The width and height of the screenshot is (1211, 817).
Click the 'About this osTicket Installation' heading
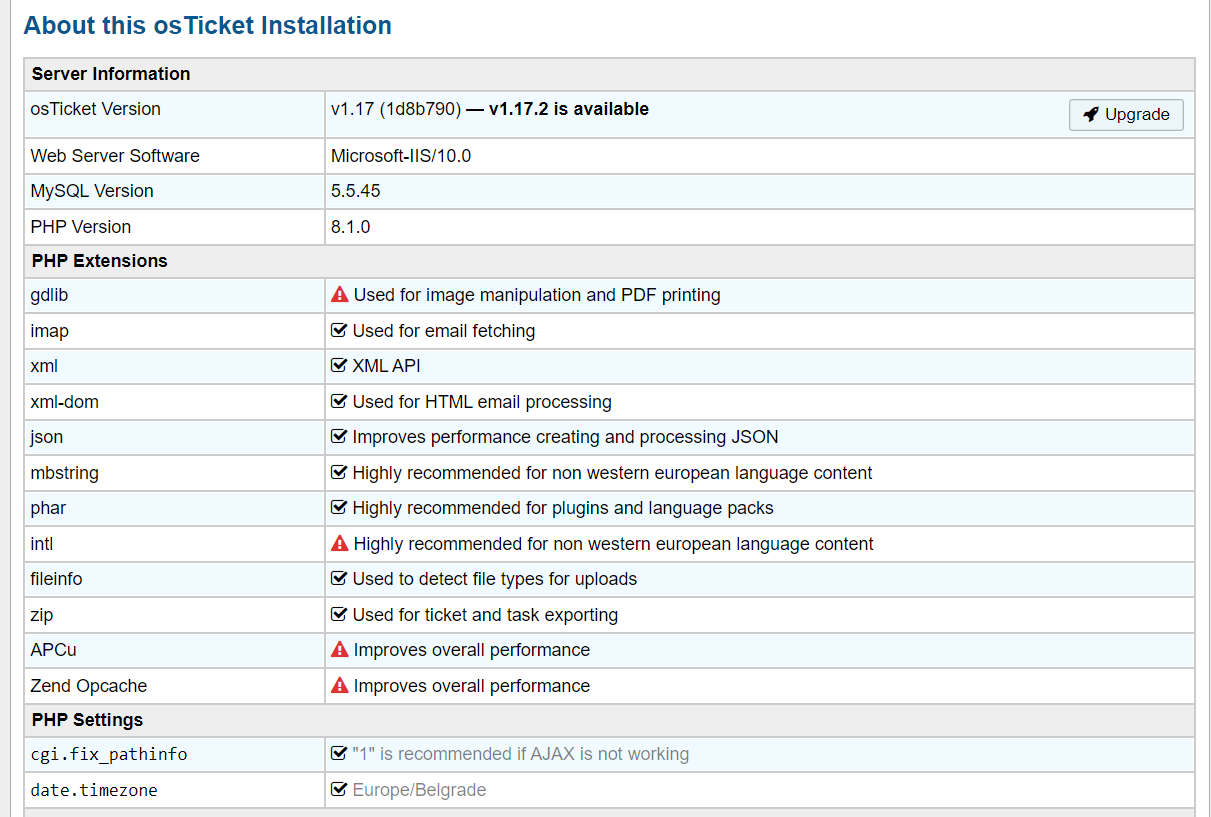207,25
